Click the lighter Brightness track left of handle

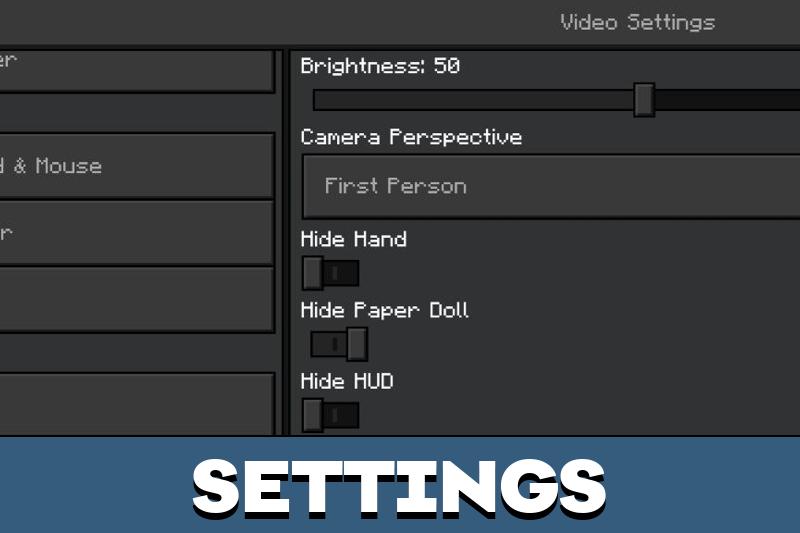(473, 100)
